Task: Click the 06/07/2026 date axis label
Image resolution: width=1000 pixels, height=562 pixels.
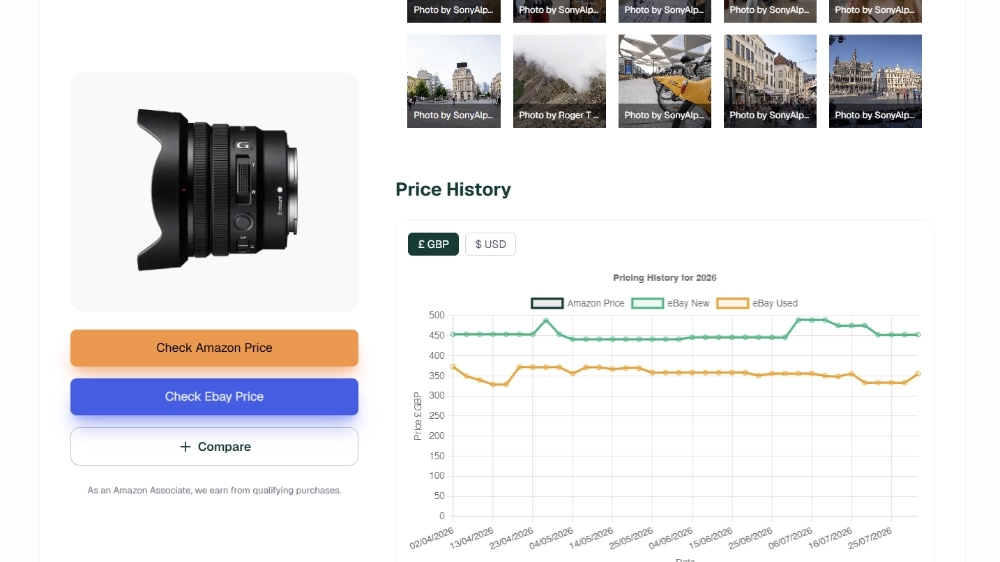Action: tap(790, 538)
